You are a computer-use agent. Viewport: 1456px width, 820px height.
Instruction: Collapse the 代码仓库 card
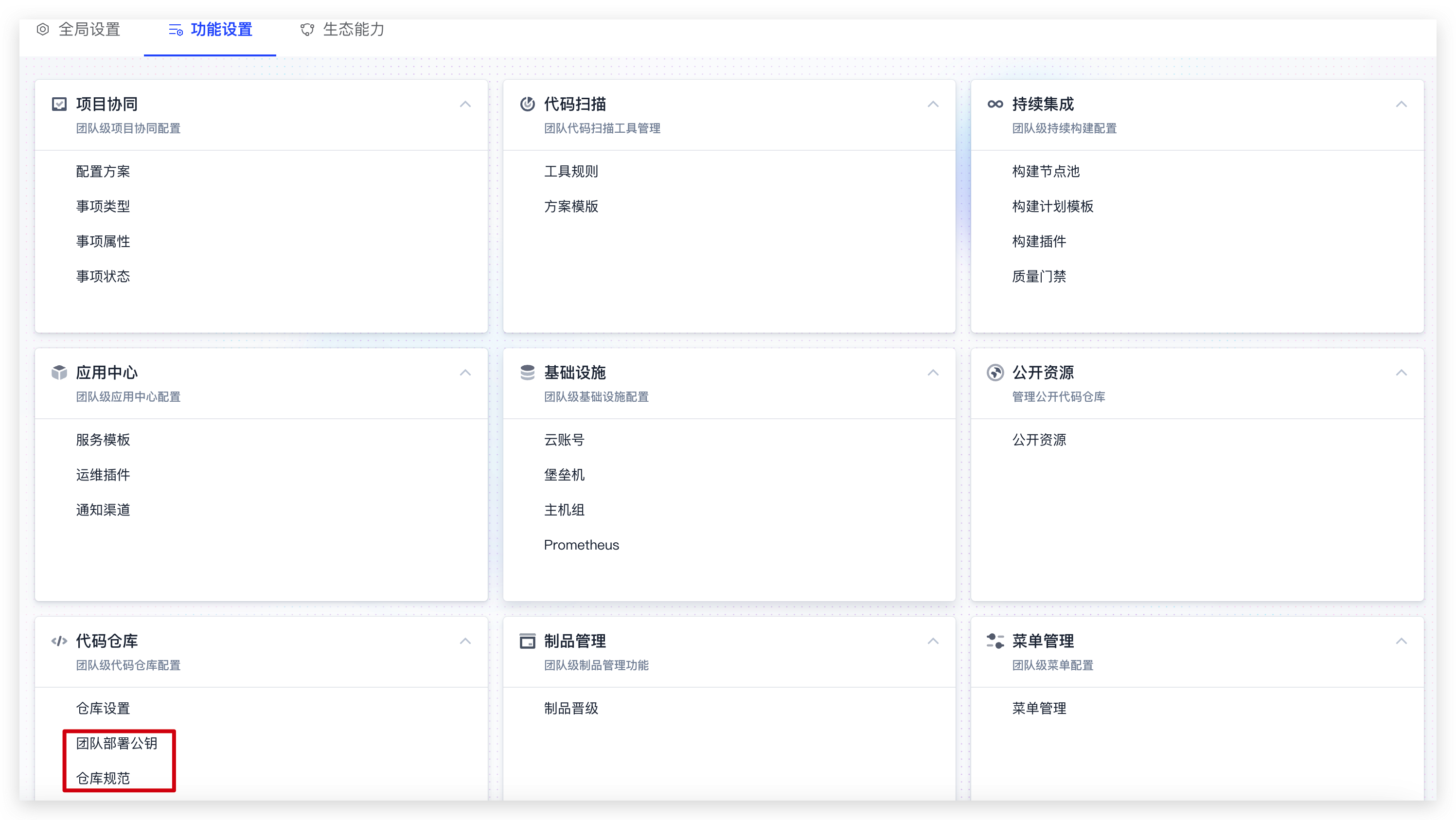coord(465,641)
